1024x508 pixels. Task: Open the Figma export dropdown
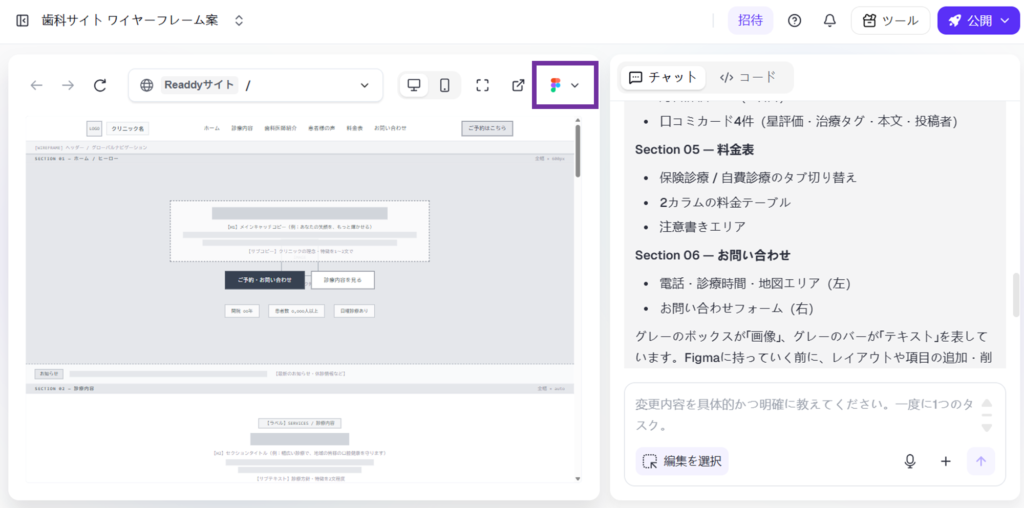(x=565, y=85)
